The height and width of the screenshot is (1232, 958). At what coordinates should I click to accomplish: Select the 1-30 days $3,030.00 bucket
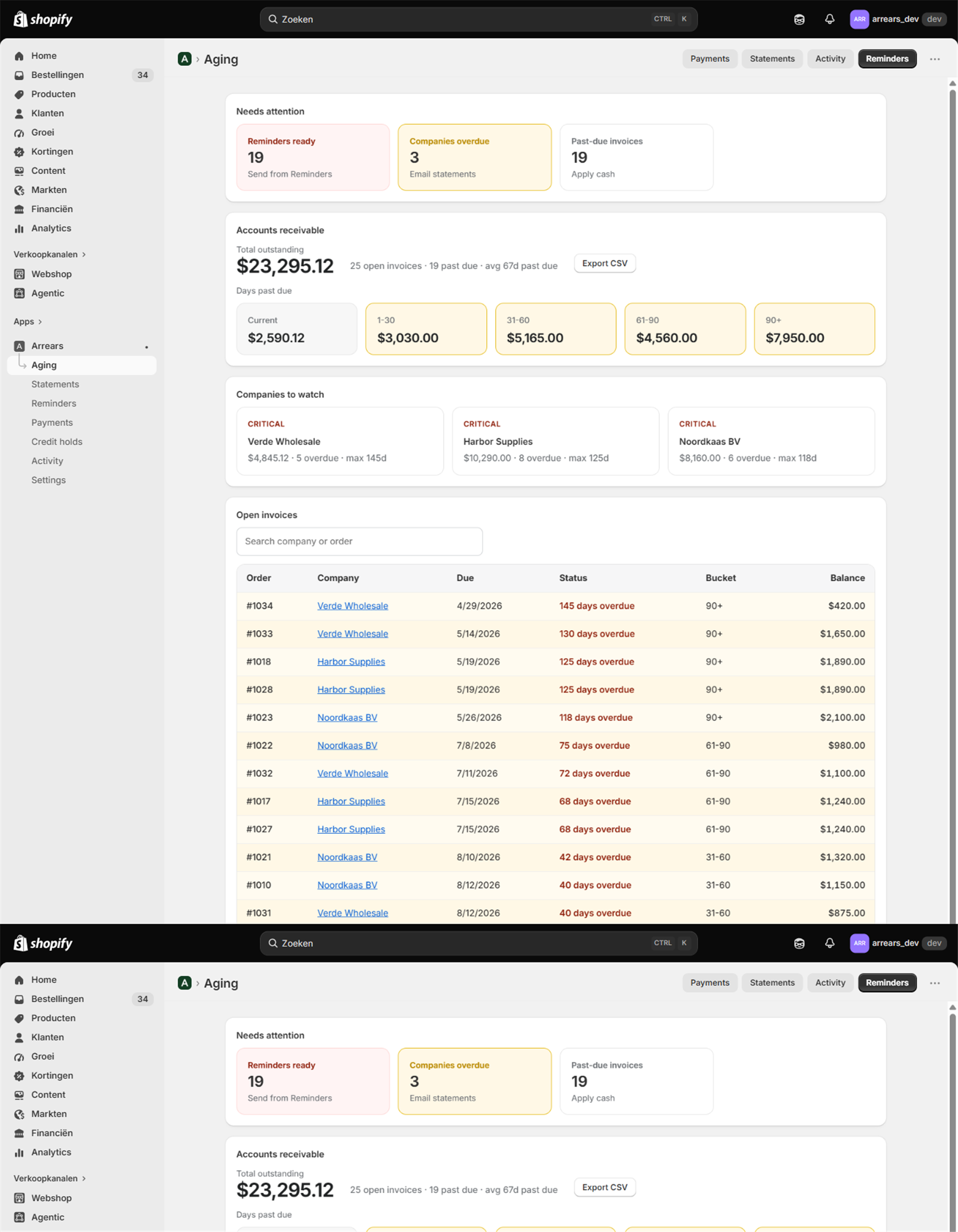[426, 329]
